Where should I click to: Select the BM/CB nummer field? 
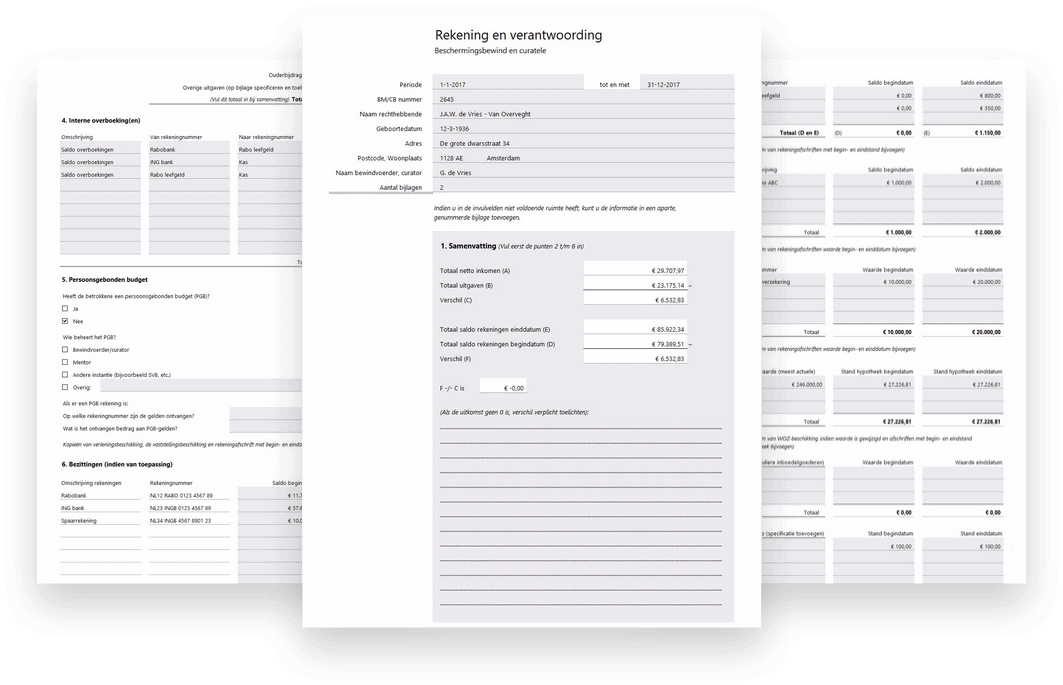[584, 100]
